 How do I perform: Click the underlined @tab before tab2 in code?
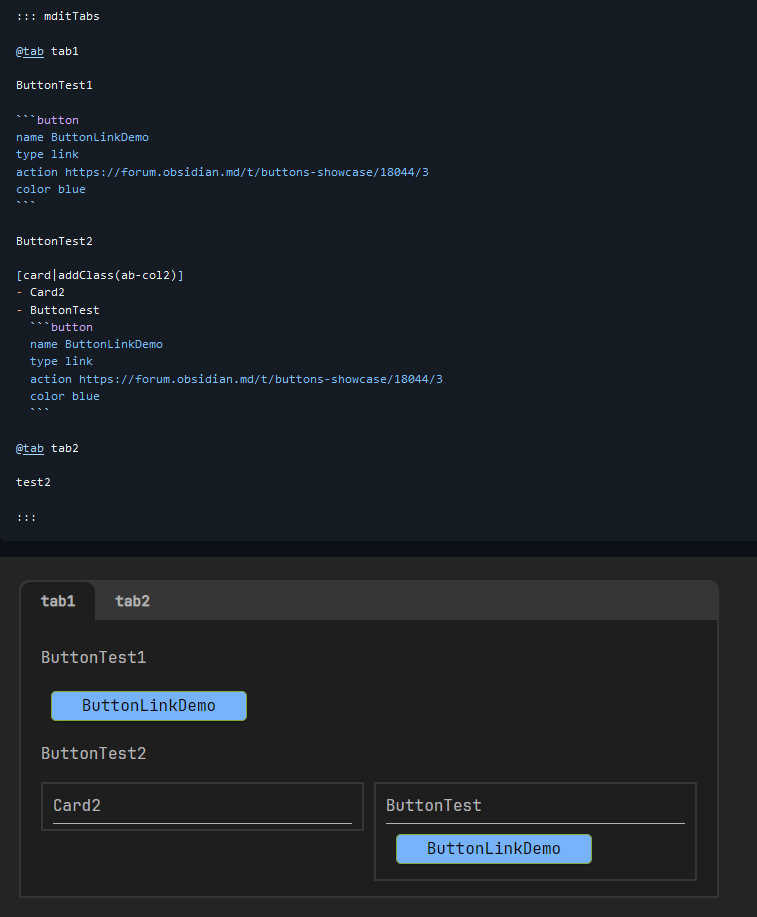coord(33,448)
